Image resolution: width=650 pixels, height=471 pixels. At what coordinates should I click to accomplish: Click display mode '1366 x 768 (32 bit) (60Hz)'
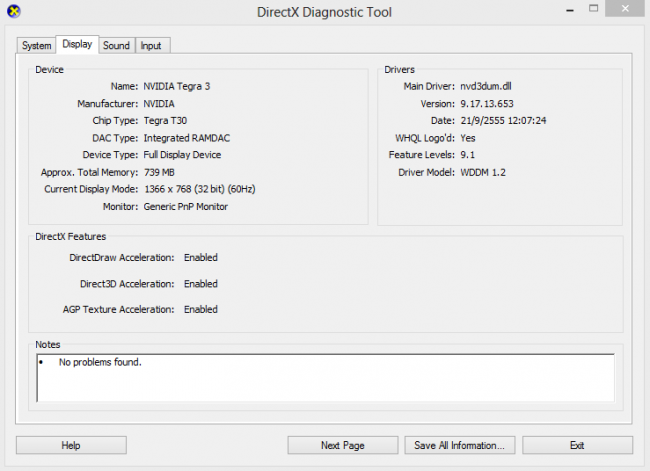(x=200, y=189)
